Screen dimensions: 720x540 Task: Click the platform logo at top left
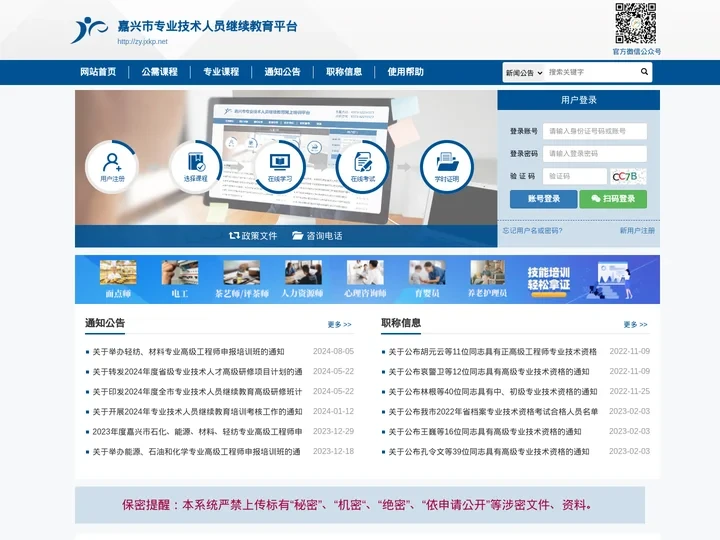[x=89, y=30]
